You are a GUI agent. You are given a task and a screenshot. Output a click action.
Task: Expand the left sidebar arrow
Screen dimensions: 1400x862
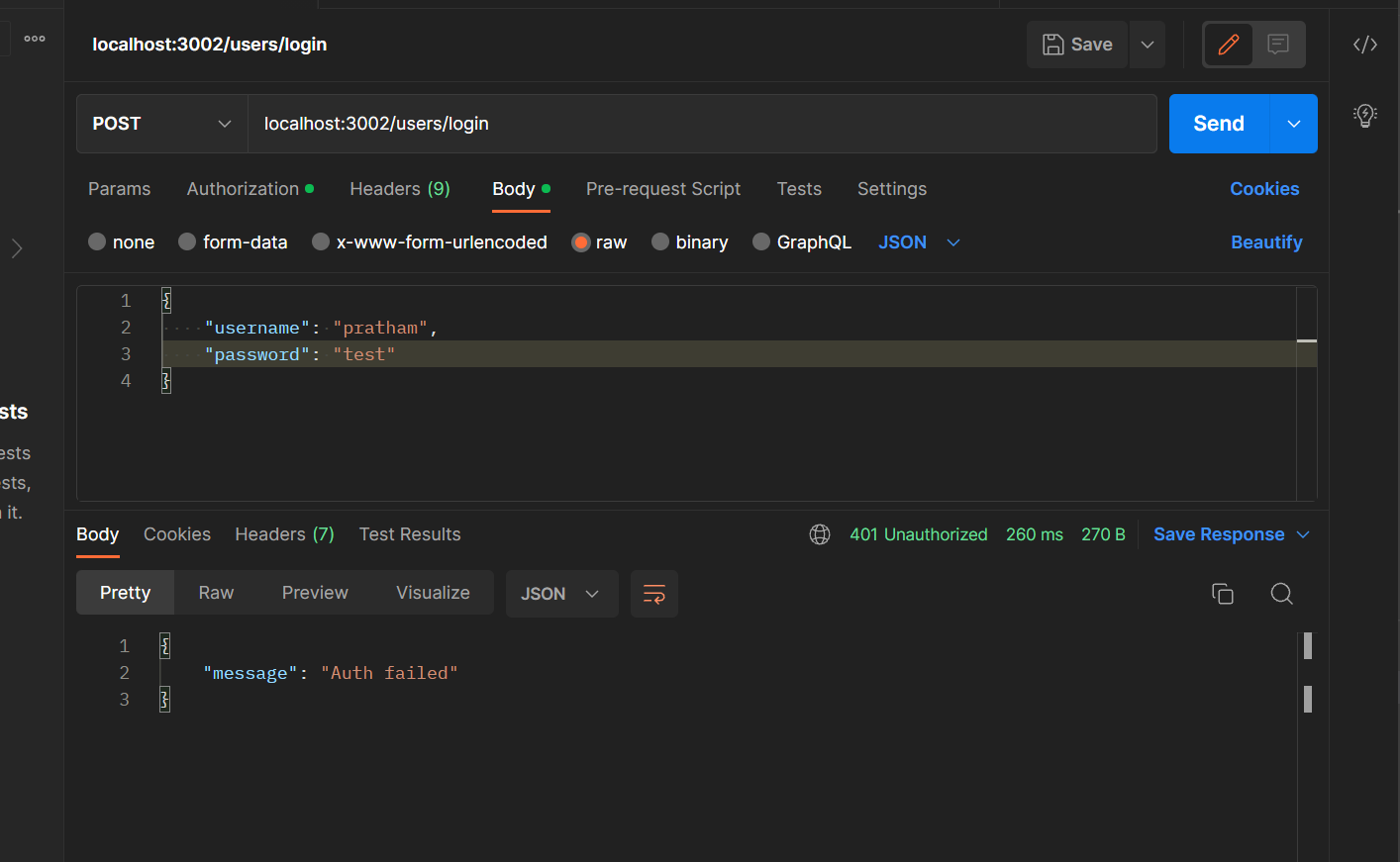[17, 248]
